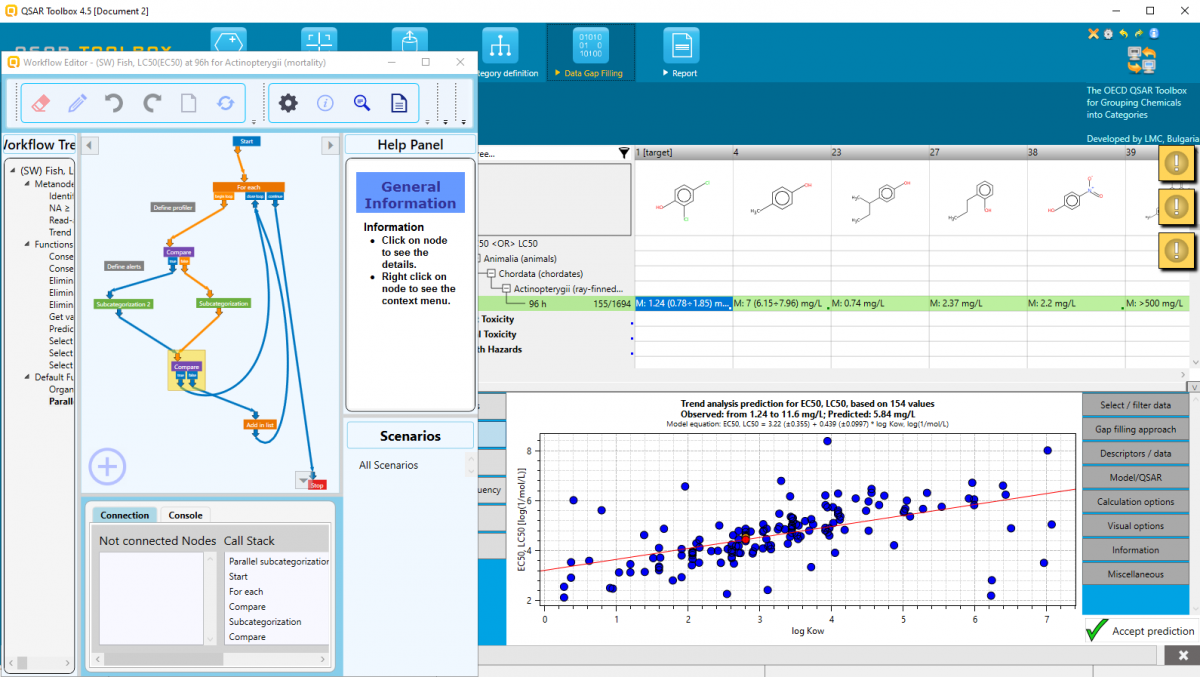Image resolution: width=1200 pixels, height=677 pixels.
Task: Open the Report module icon in the top ribbon
Action: pos(680,47)
